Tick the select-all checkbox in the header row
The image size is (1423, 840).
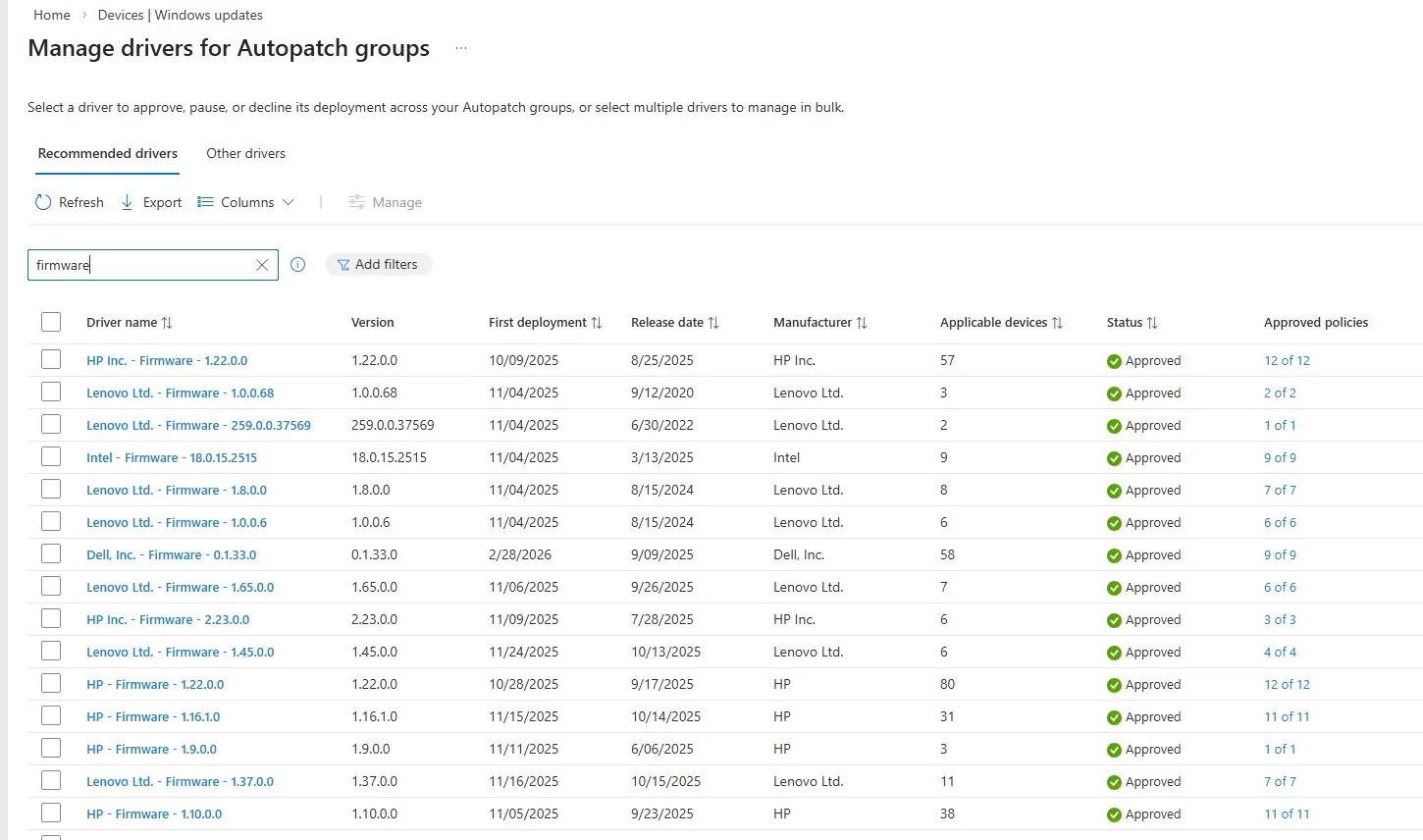51,322
